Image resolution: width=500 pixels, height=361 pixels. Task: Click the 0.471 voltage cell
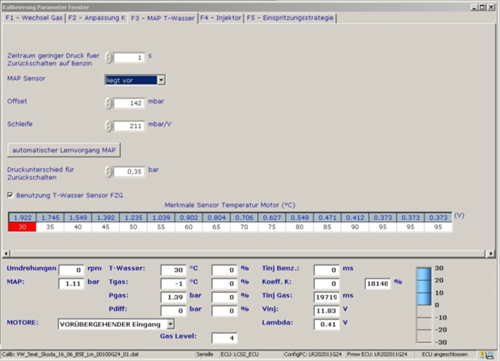pos(327,218)
